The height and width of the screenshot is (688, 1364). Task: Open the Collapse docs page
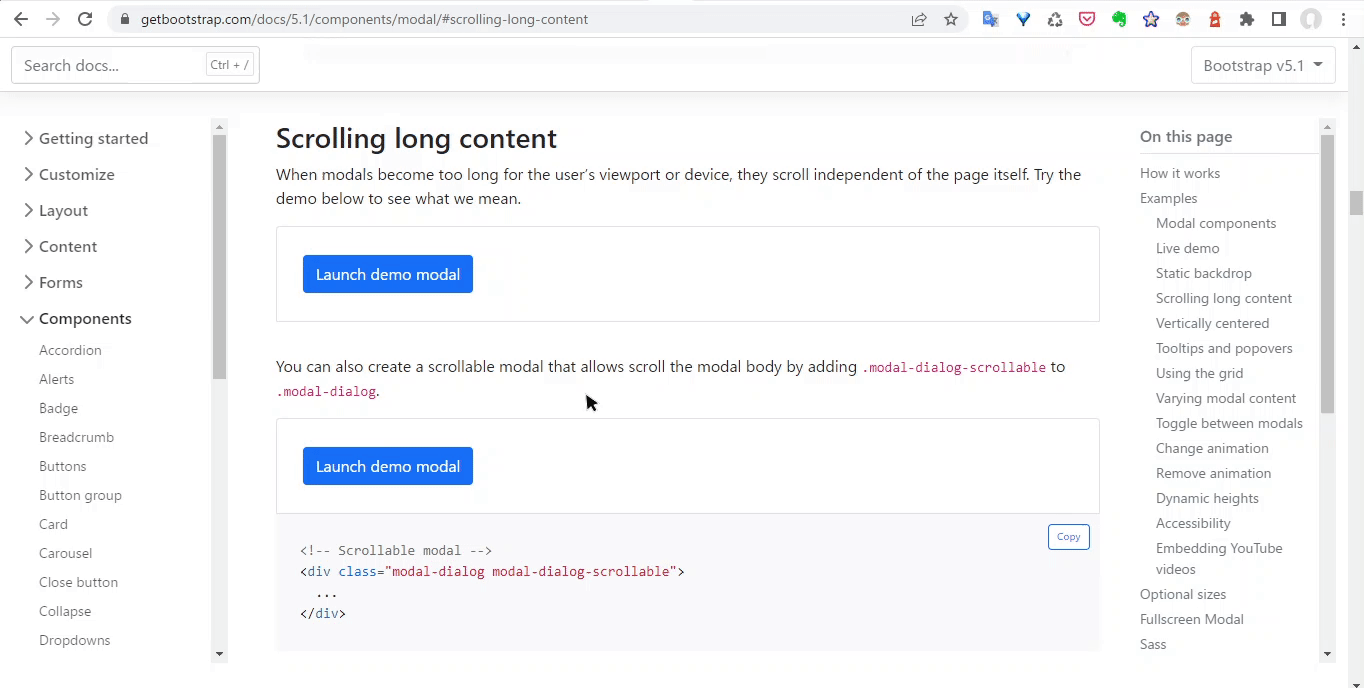pyautogui.click(x=65, y=611)
